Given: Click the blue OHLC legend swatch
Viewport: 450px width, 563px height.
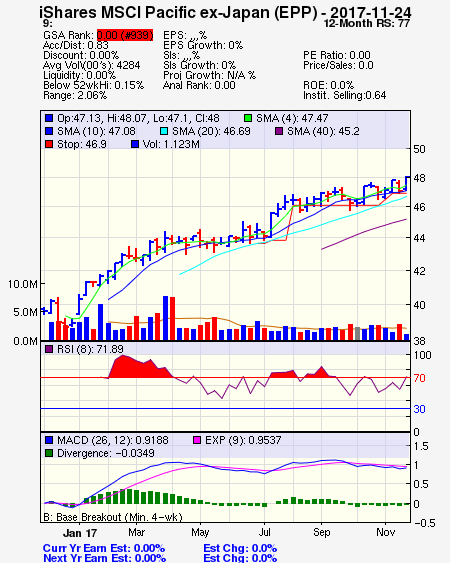Looking at the screenshot, I should pyautogui.click(x=49, y=118).
